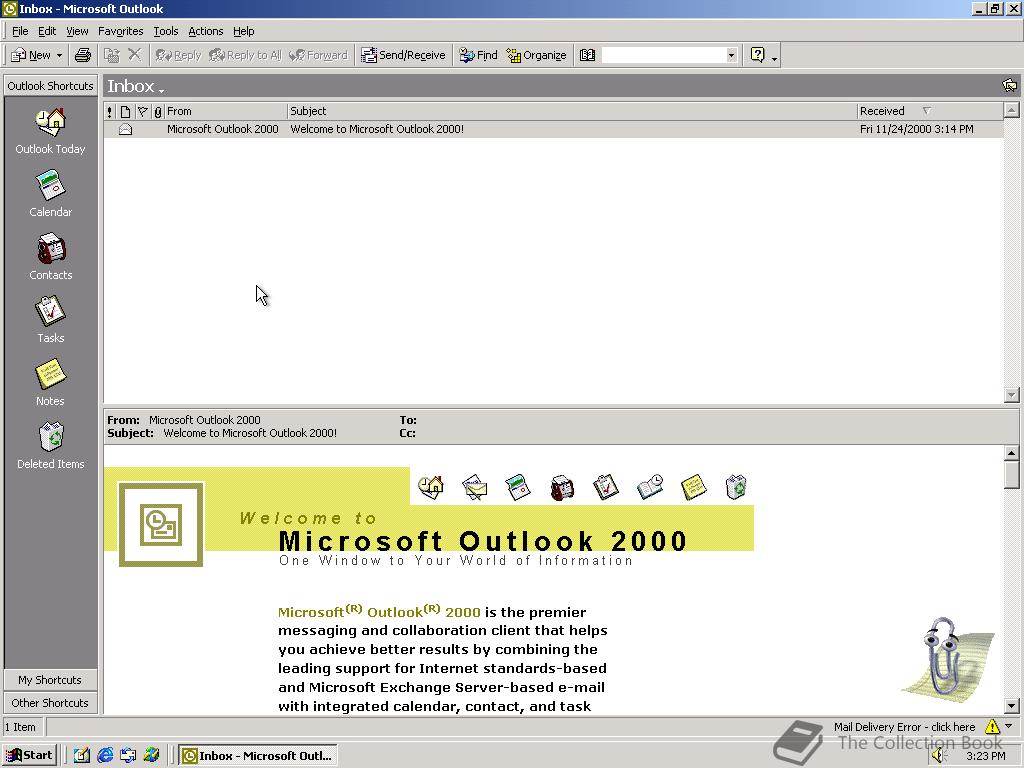Viewport: 1024px width, 768px height.
Task: Open the status bar arrow beside warning
Action: [1009, 726]
